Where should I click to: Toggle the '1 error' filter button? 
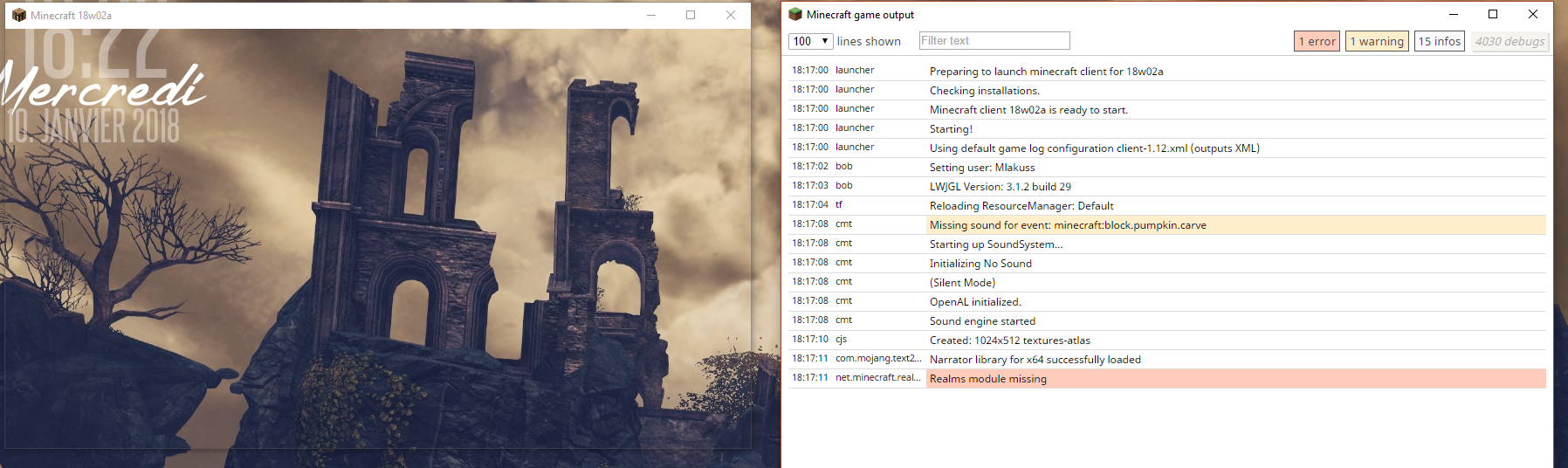[x=1317, y=41]
